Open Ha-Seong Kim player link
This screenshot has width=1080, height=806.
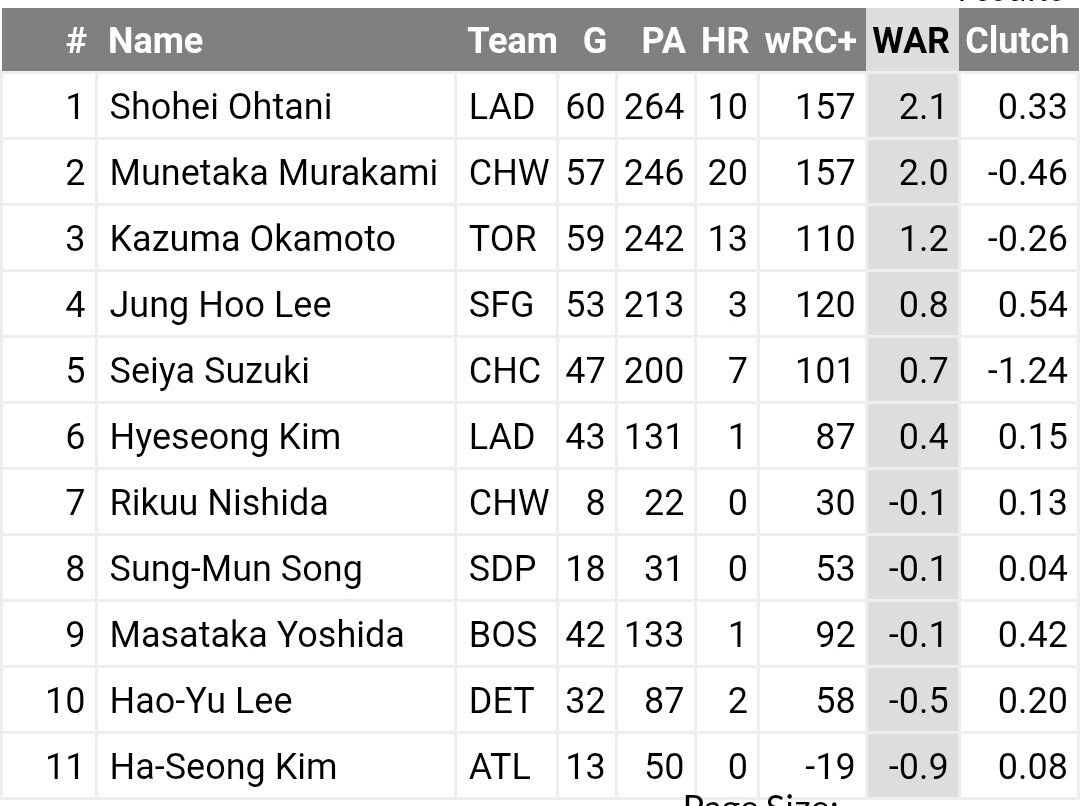click(223, 767)
